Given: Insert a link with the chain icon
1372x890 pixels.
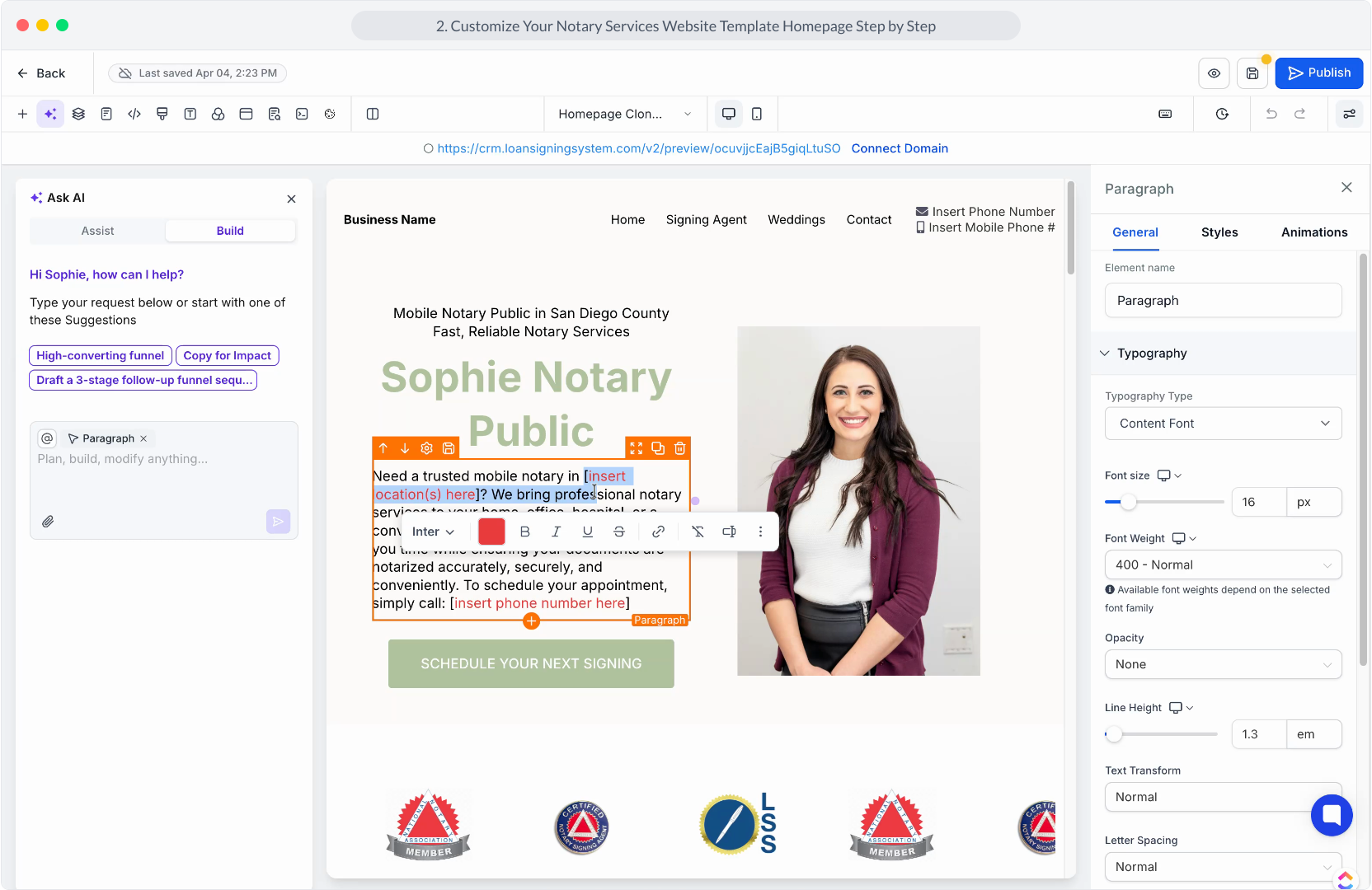Looking at the screenshot, I should click(658, 532).
